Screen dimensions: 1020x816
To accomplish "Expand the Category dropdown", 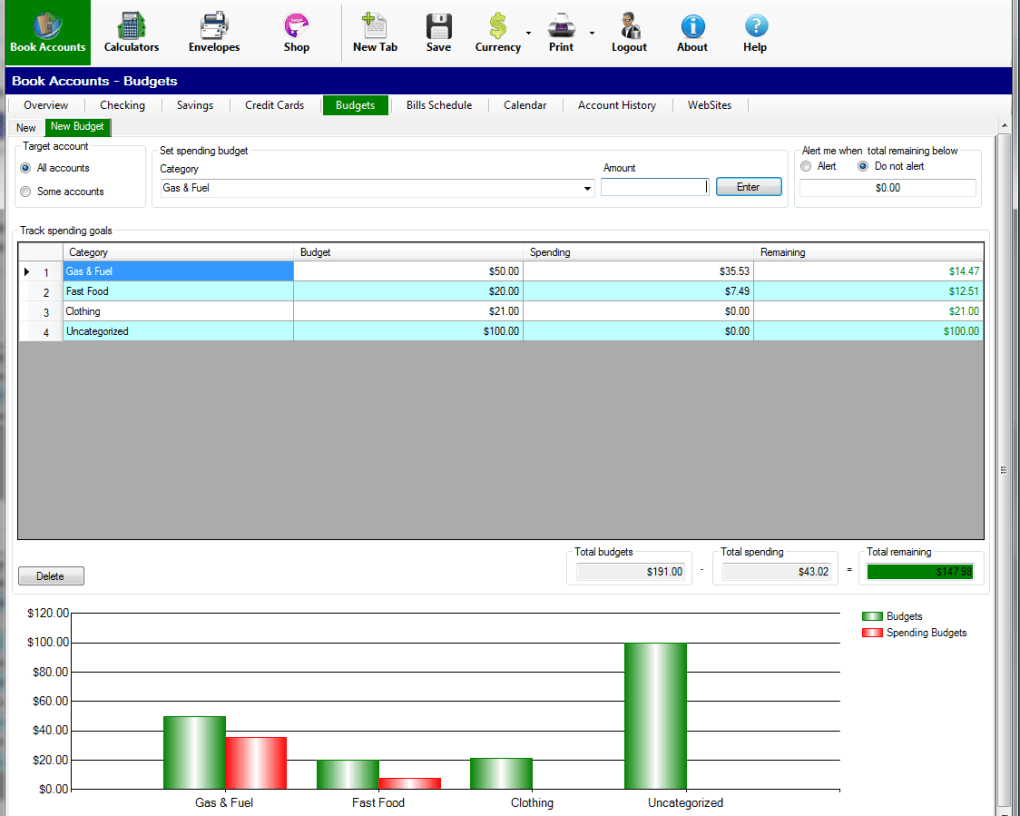I will [x=587, y=188].
